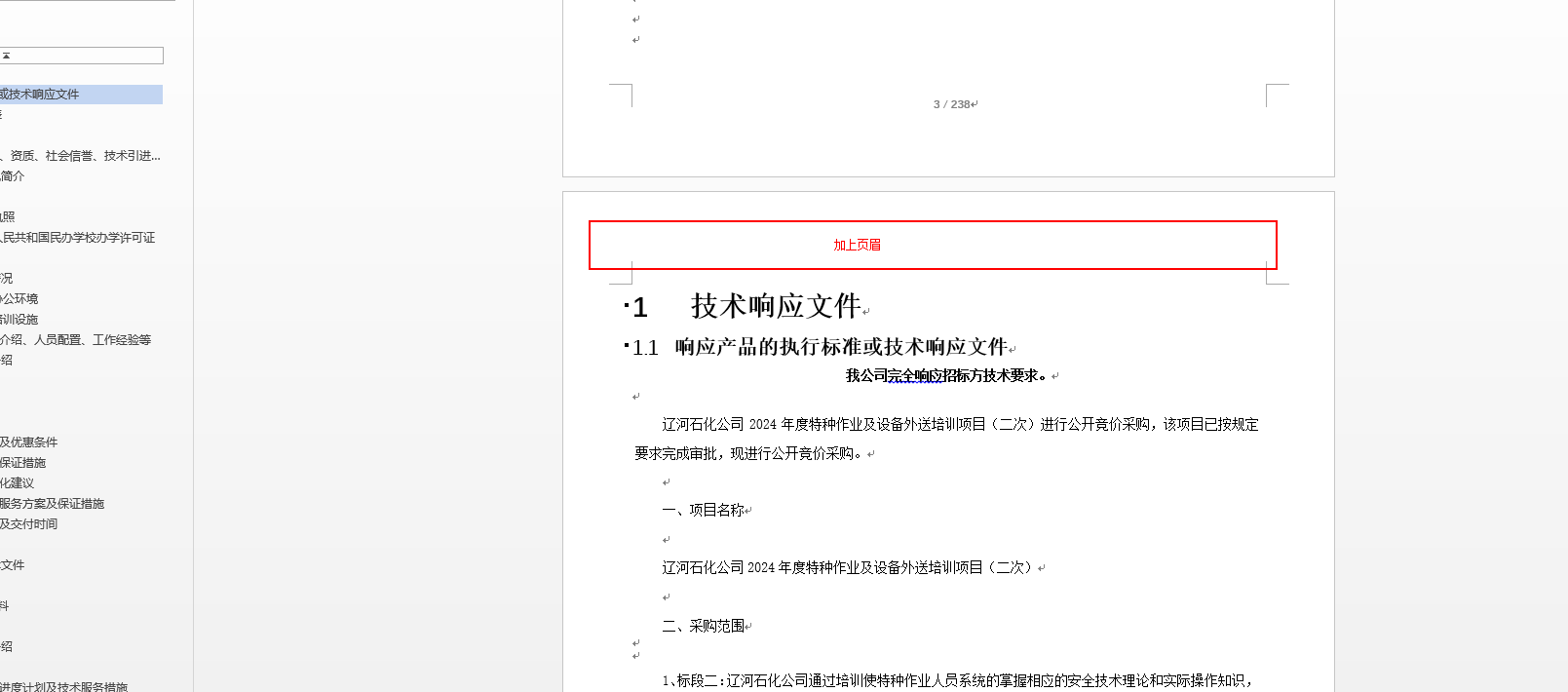This screenshot has width=1568, height=692.
Task: Click the small arrow icon in the search box
Action: pyautogui.click(x=6, y=56)
